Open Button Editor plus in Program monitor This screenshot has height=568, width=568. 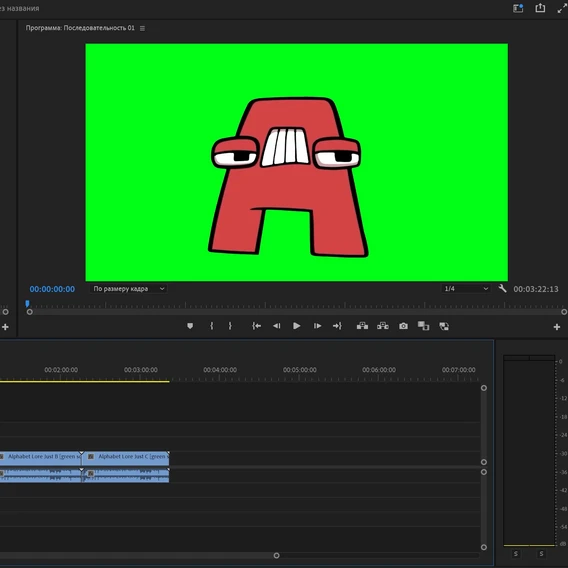(557, 327)
